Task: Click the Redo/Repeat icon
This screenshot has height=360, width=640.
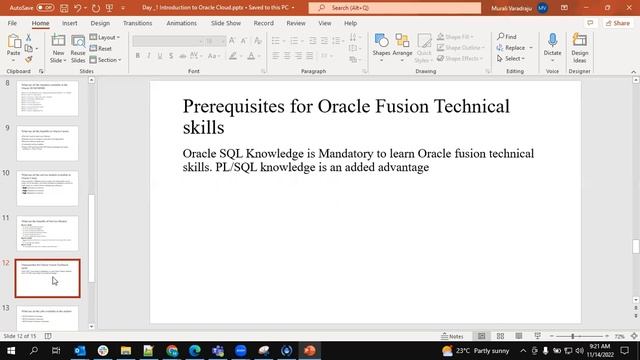Action: 96,8
